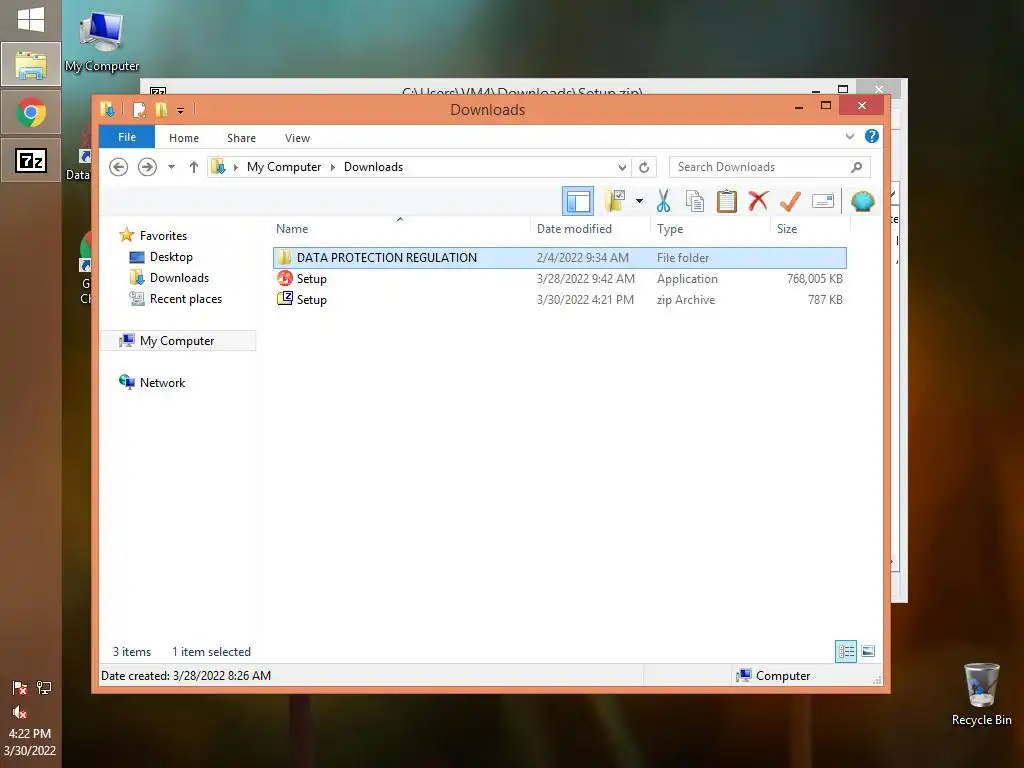Expand the address bar history dropdown
1024x768 pixels.
pos(622,167)
